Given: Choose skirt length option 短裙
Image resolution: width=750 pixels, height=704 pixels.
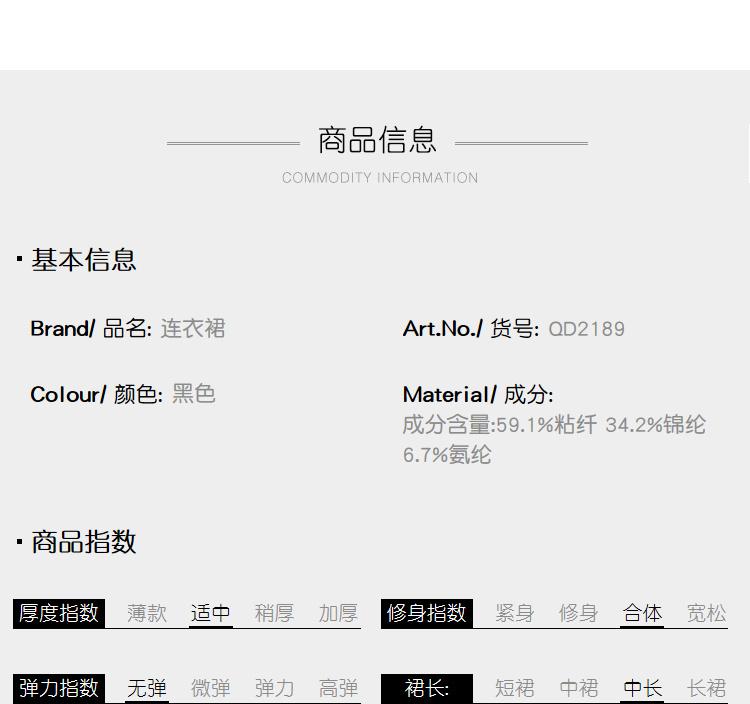Looking at the screenshot, I should point(515,689).
